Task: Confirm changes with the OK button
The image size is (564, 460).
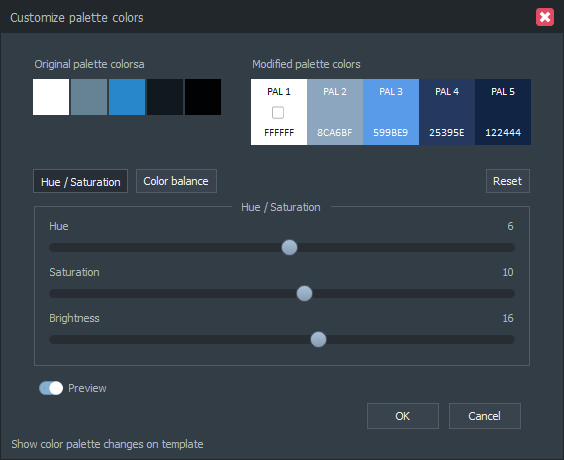Action: click(402, 416)
